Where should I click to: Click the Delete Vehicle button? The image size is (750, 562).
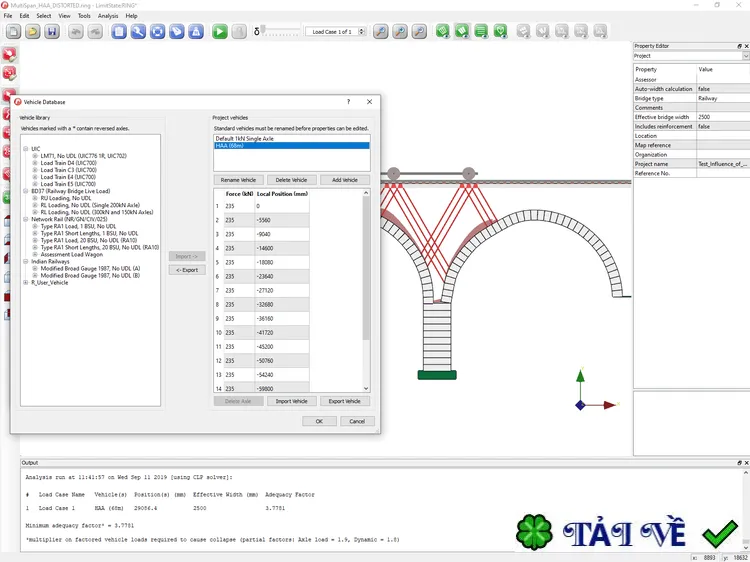291,180
